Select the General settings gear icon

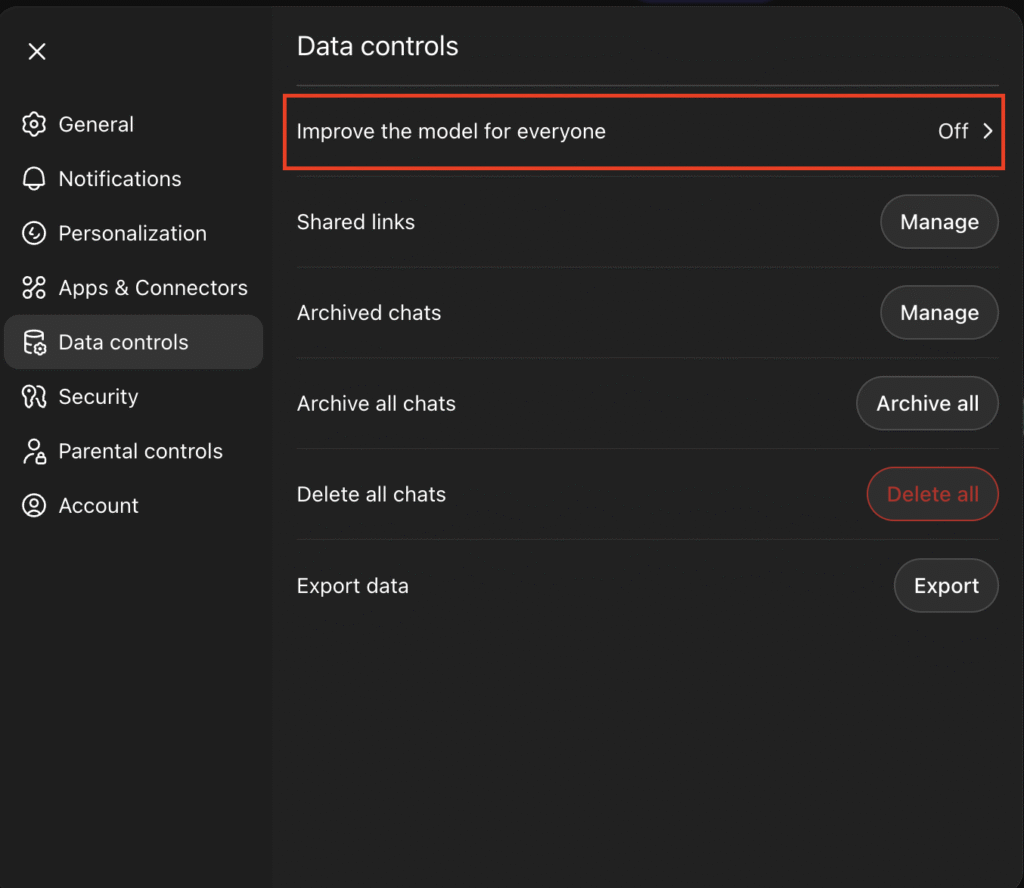[33, 124]
